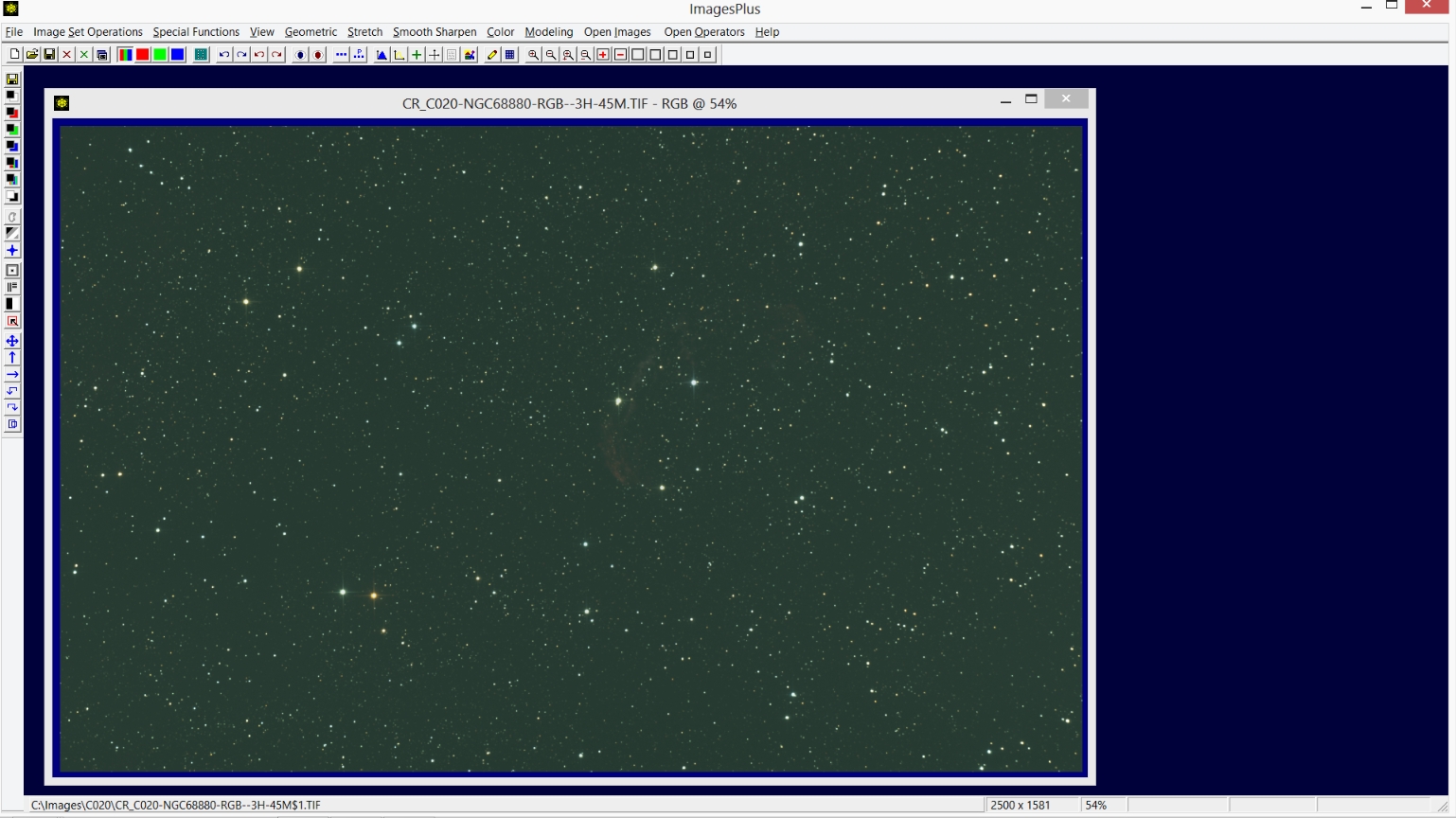Show the red channel swatch

tap(142, 55)
